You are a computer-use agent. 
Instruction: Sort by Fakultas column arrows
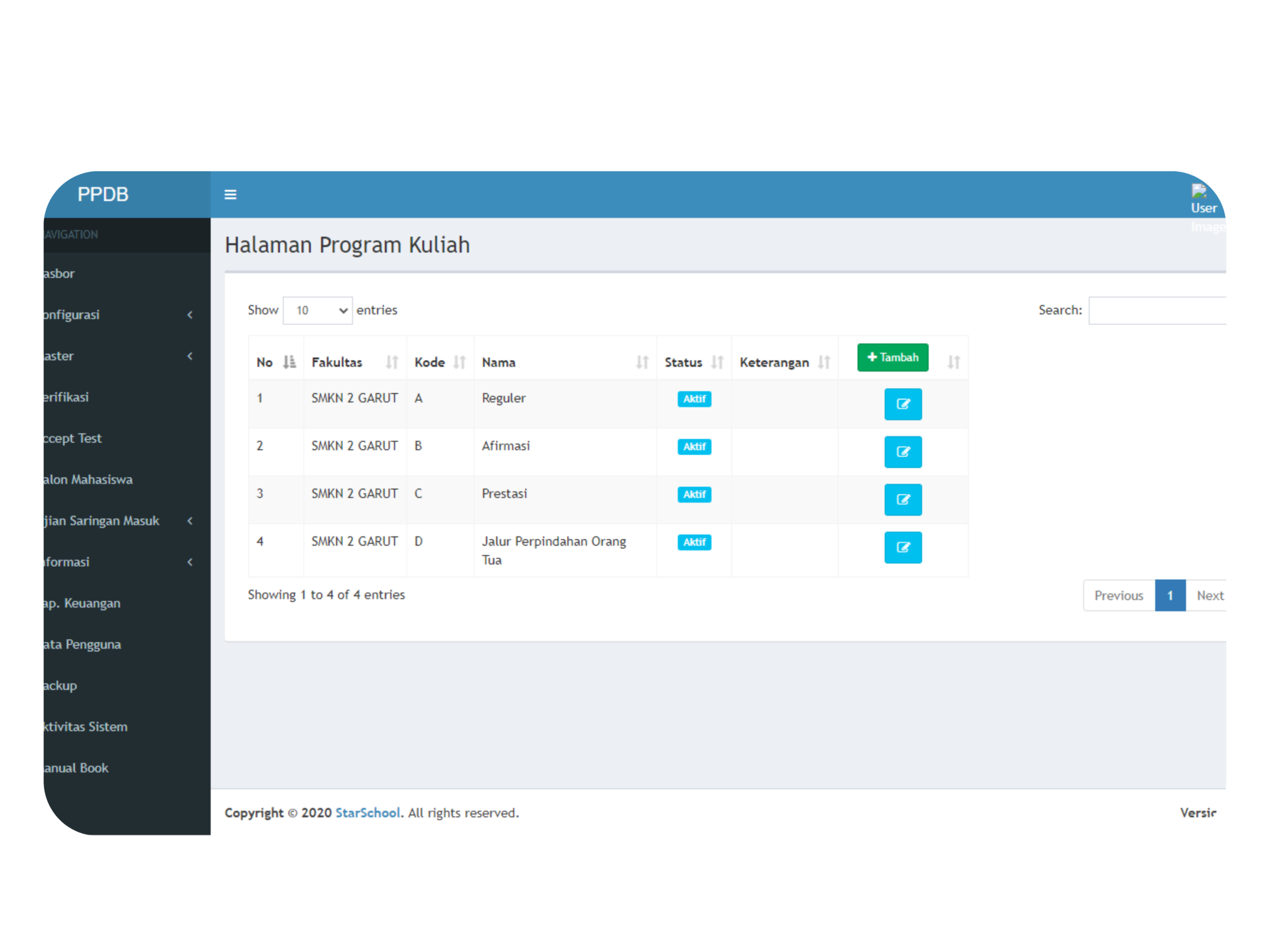(391, 362)
